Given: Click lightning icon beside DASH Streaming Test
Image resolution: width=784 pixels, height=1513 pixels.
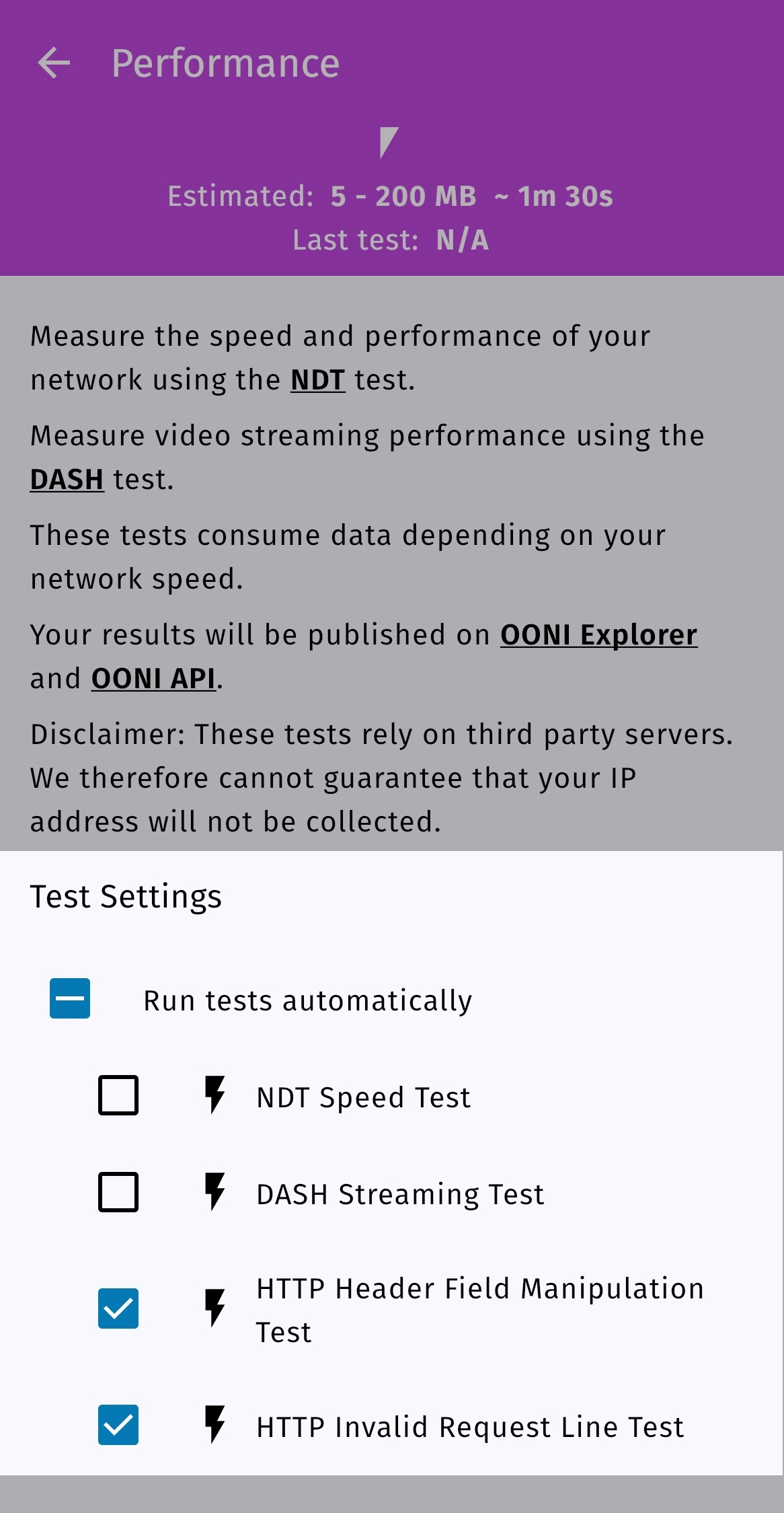Looking at the screenshot, I should tap(214, 1192).
